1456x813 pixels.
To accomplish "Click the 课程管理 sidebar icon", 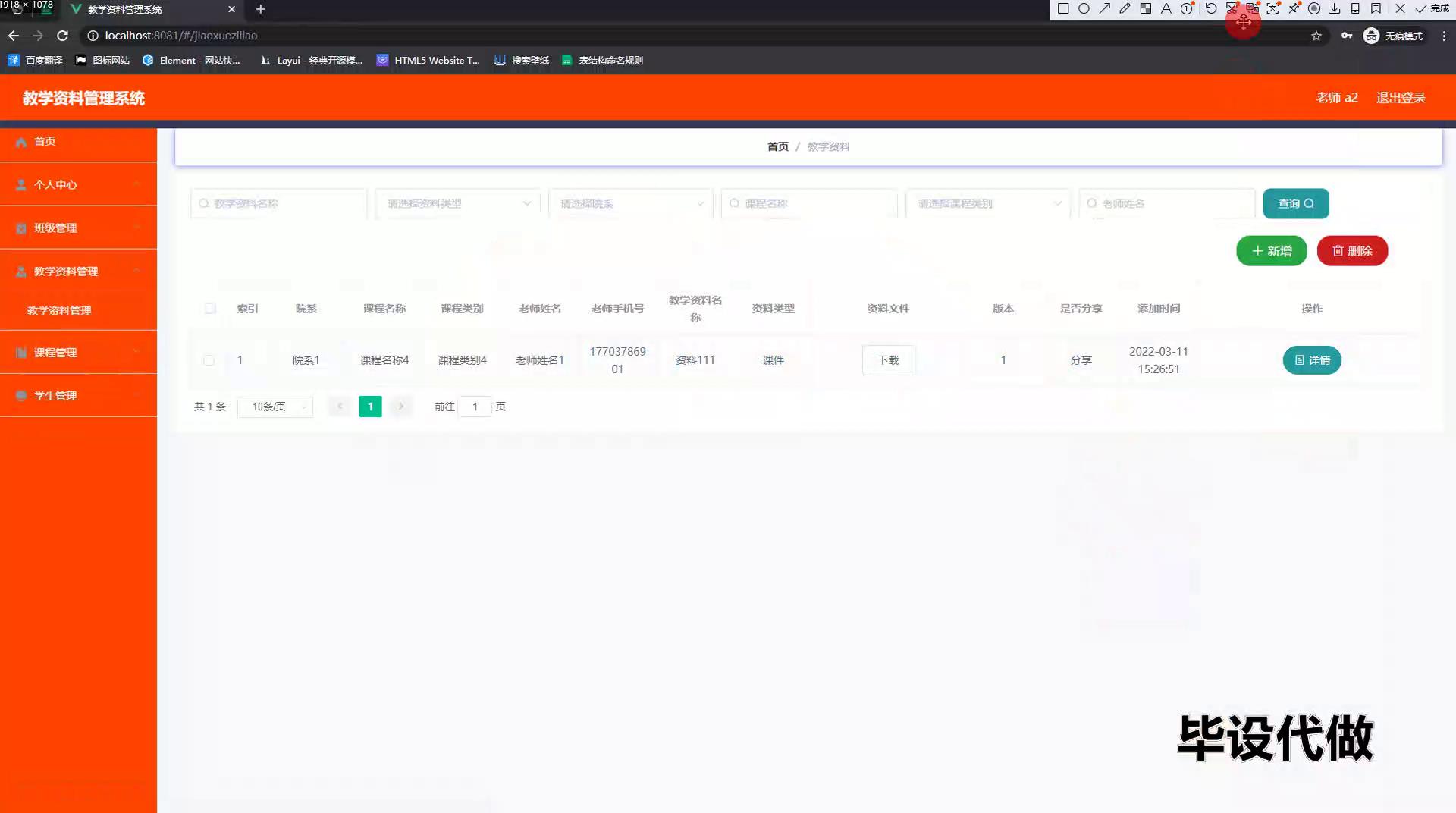I will (21, 353).
